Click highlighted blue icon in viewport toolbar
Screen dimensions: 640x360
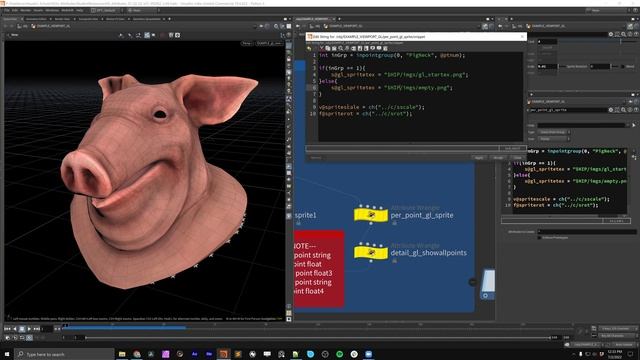[147, 36]
